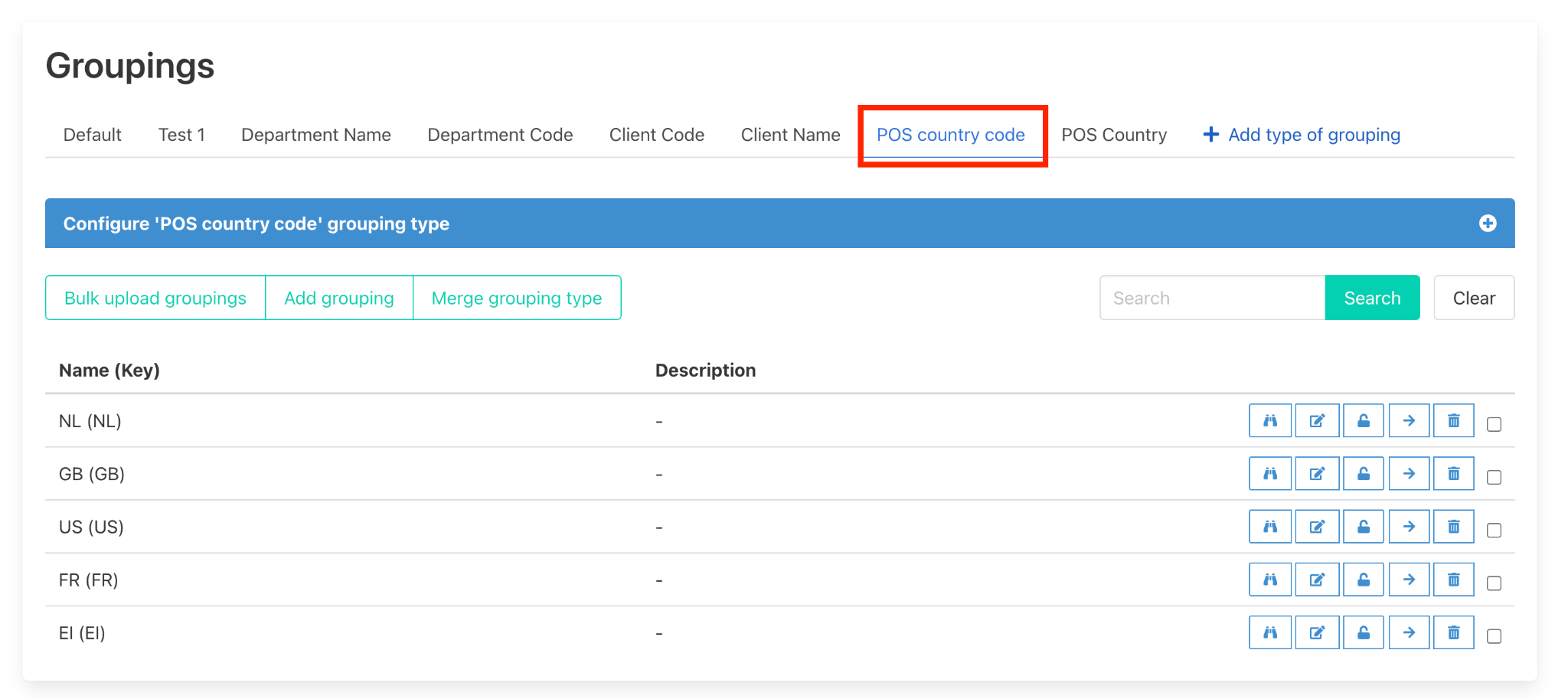This screenshot has height=699, width=1568.
Task: Switch to the POS Country tab
Action: click(1113, 135)
